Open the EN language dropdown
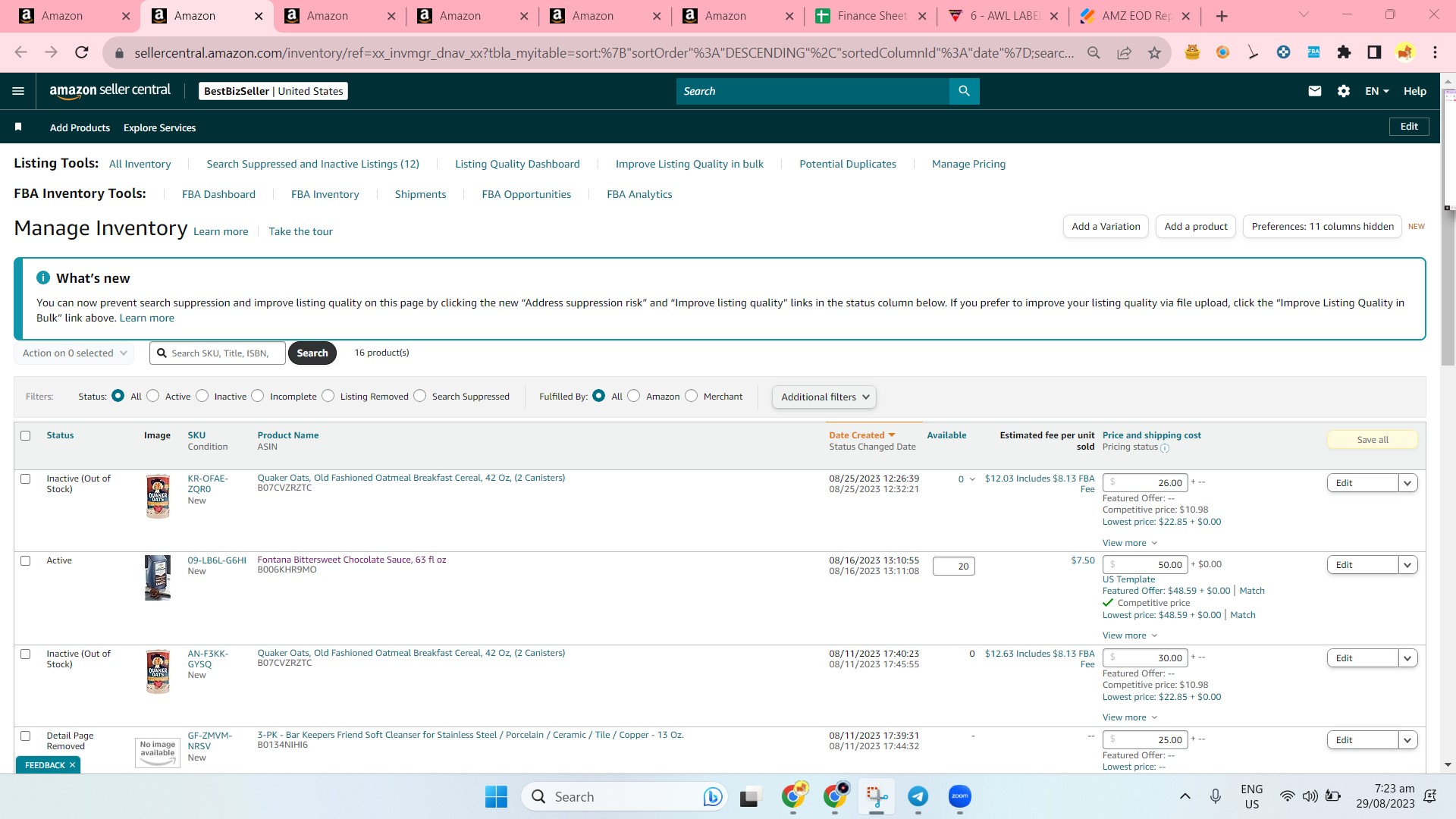The width and height of the screenshot is (1456, 819). [x=1377, y=91]
